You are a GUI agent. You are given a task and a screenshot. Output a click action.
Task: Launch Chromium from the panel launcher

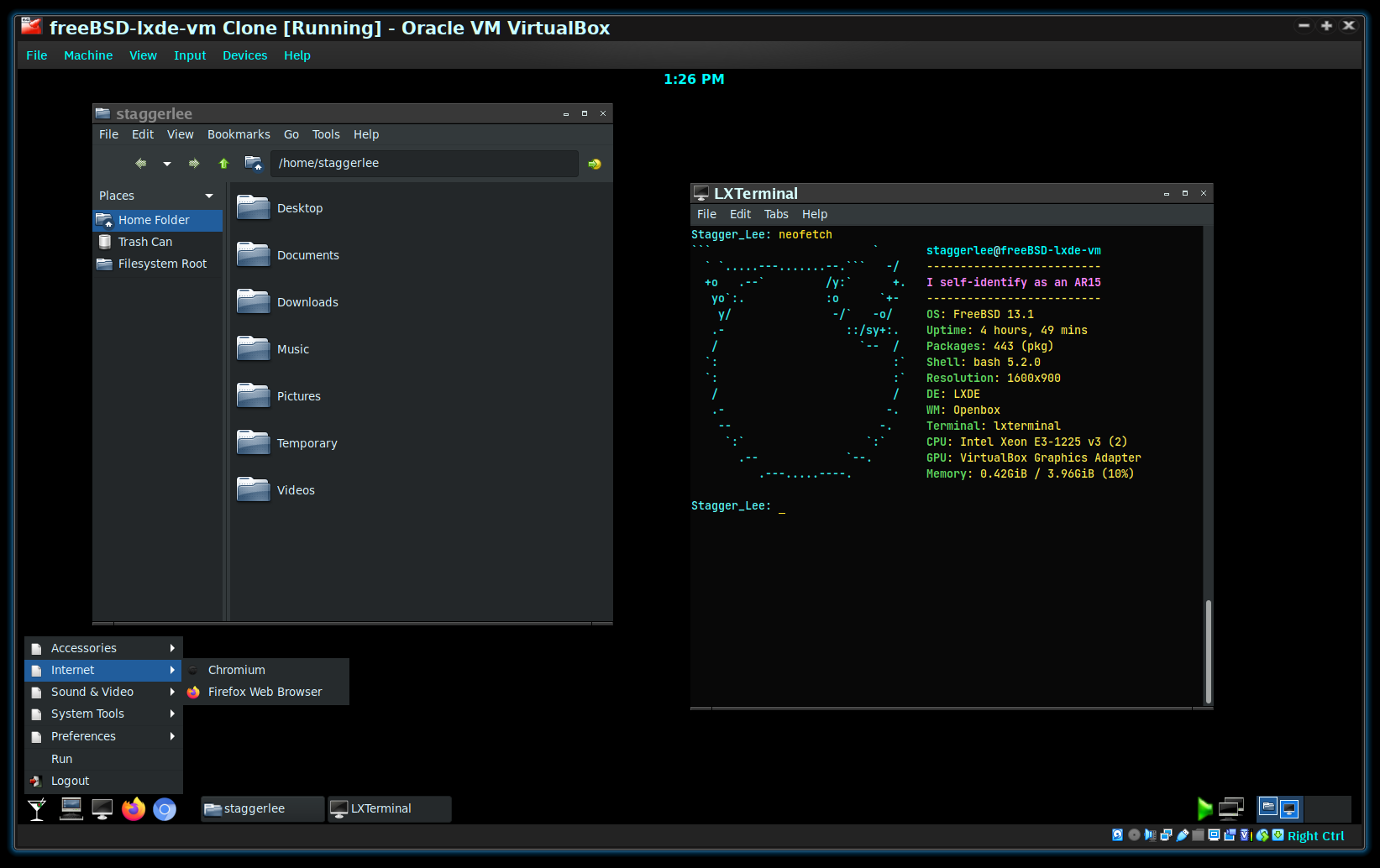click(165, 809)
